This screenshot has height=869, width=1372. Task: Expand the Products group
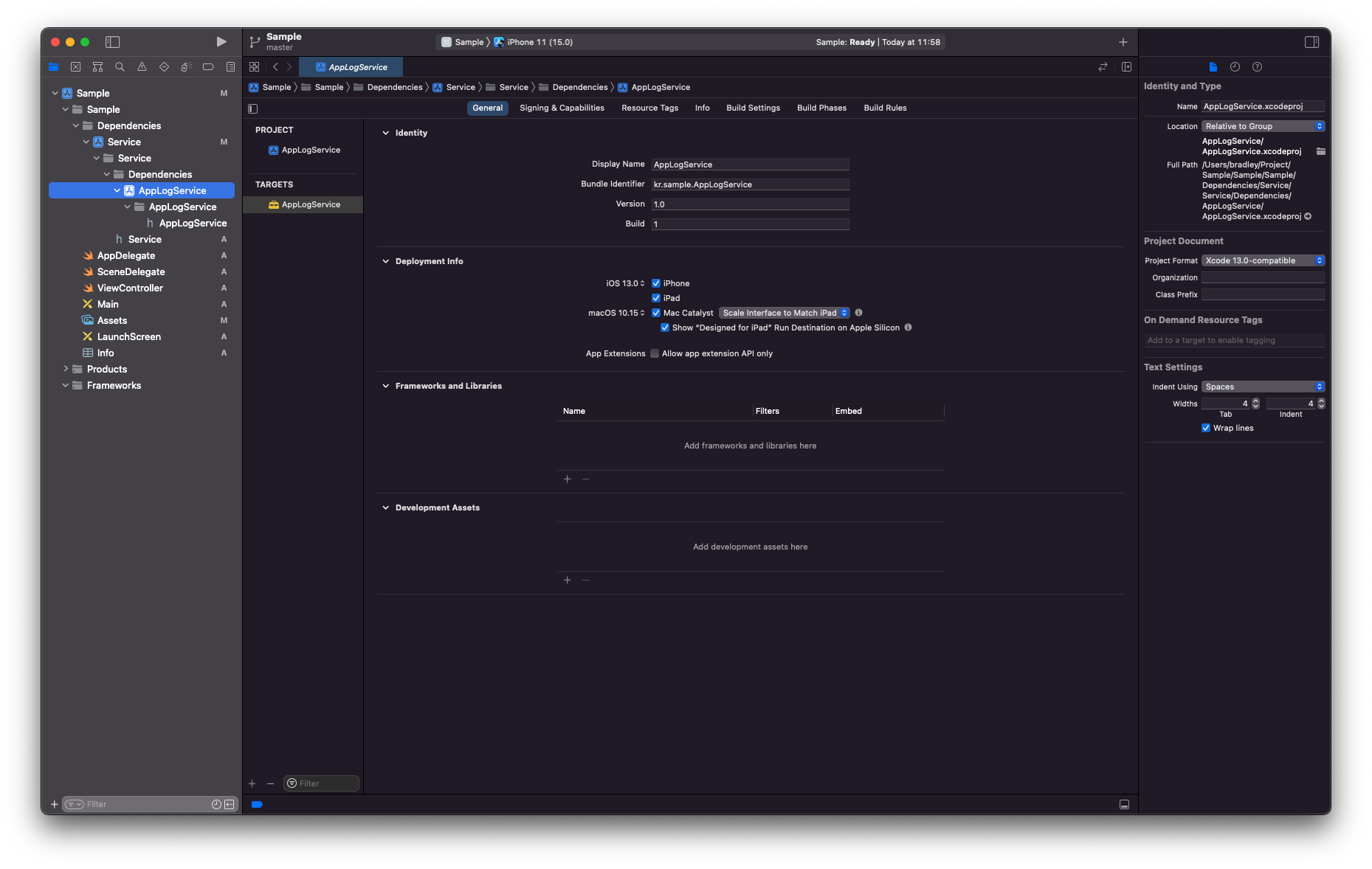(66, 369)
